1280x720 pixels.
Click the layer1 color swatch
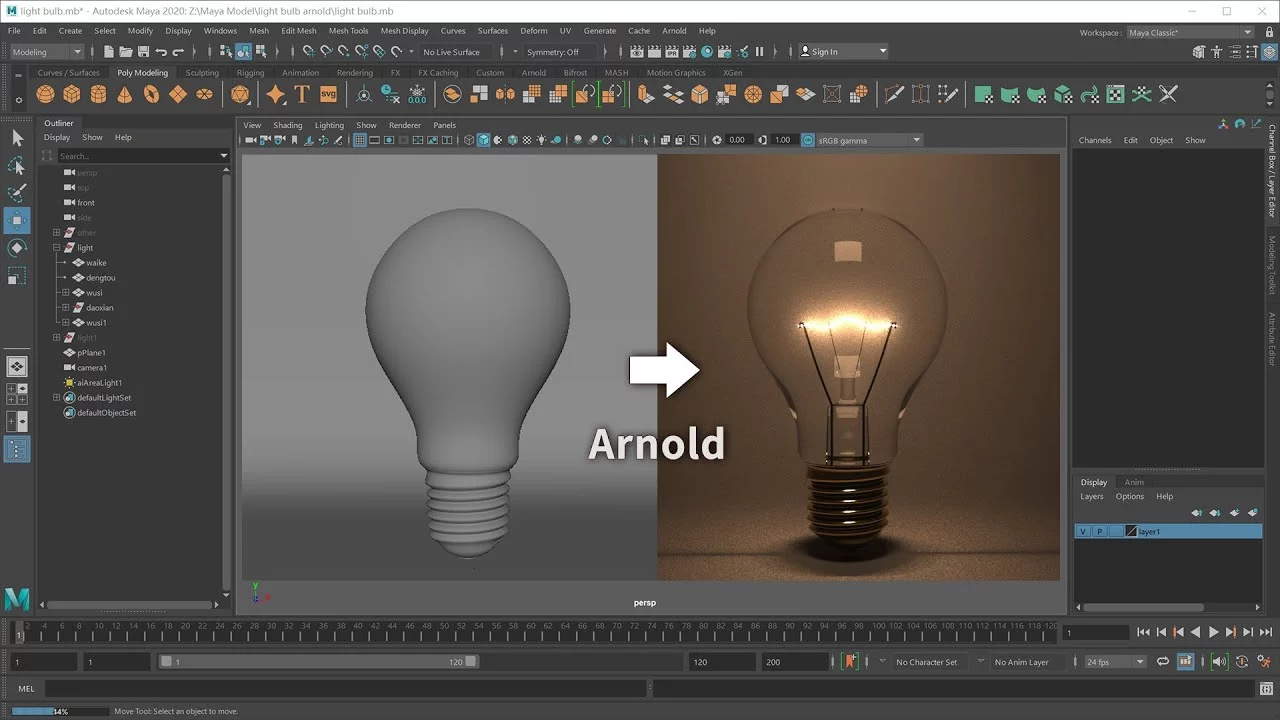point(1132,532)
